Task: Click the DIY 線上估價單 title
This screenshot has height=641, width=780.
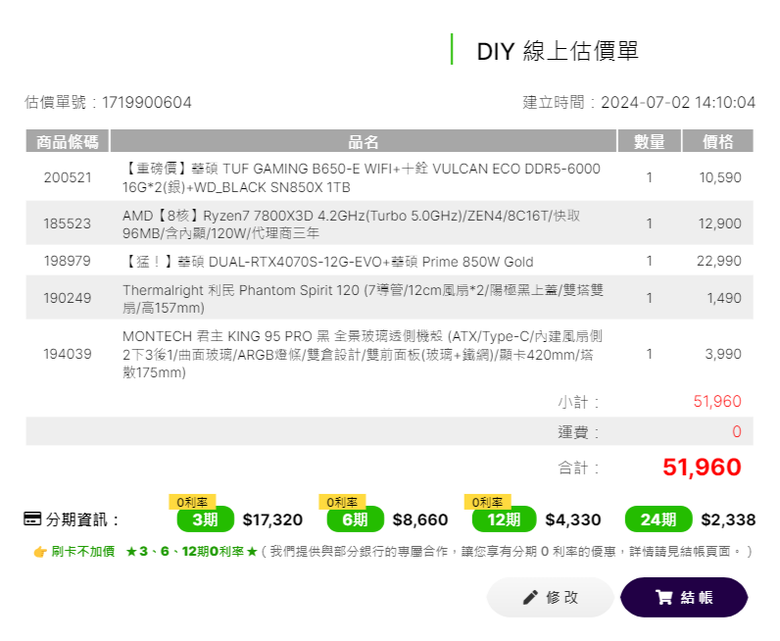Action: point(557,51)
